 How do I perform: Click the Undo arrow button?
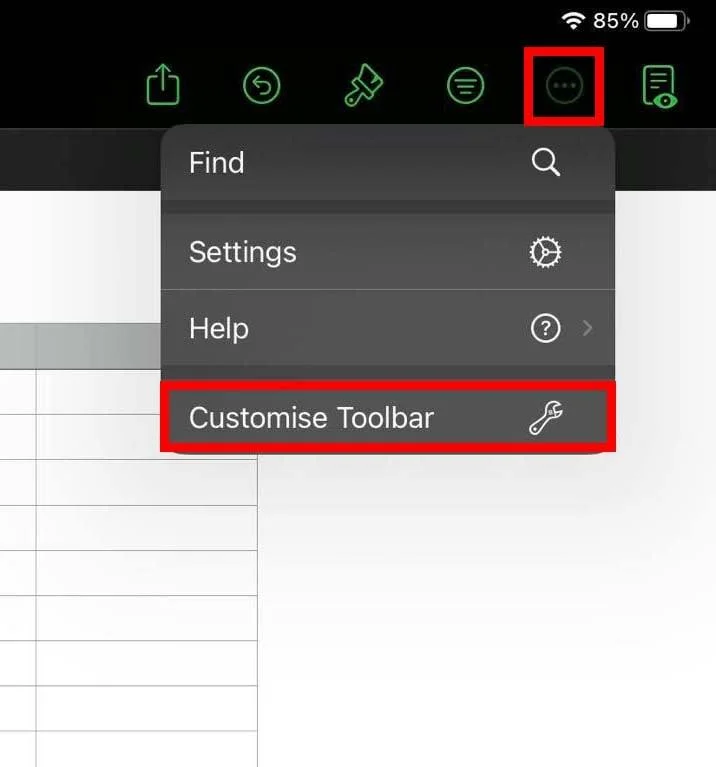[x=262, y=87]
